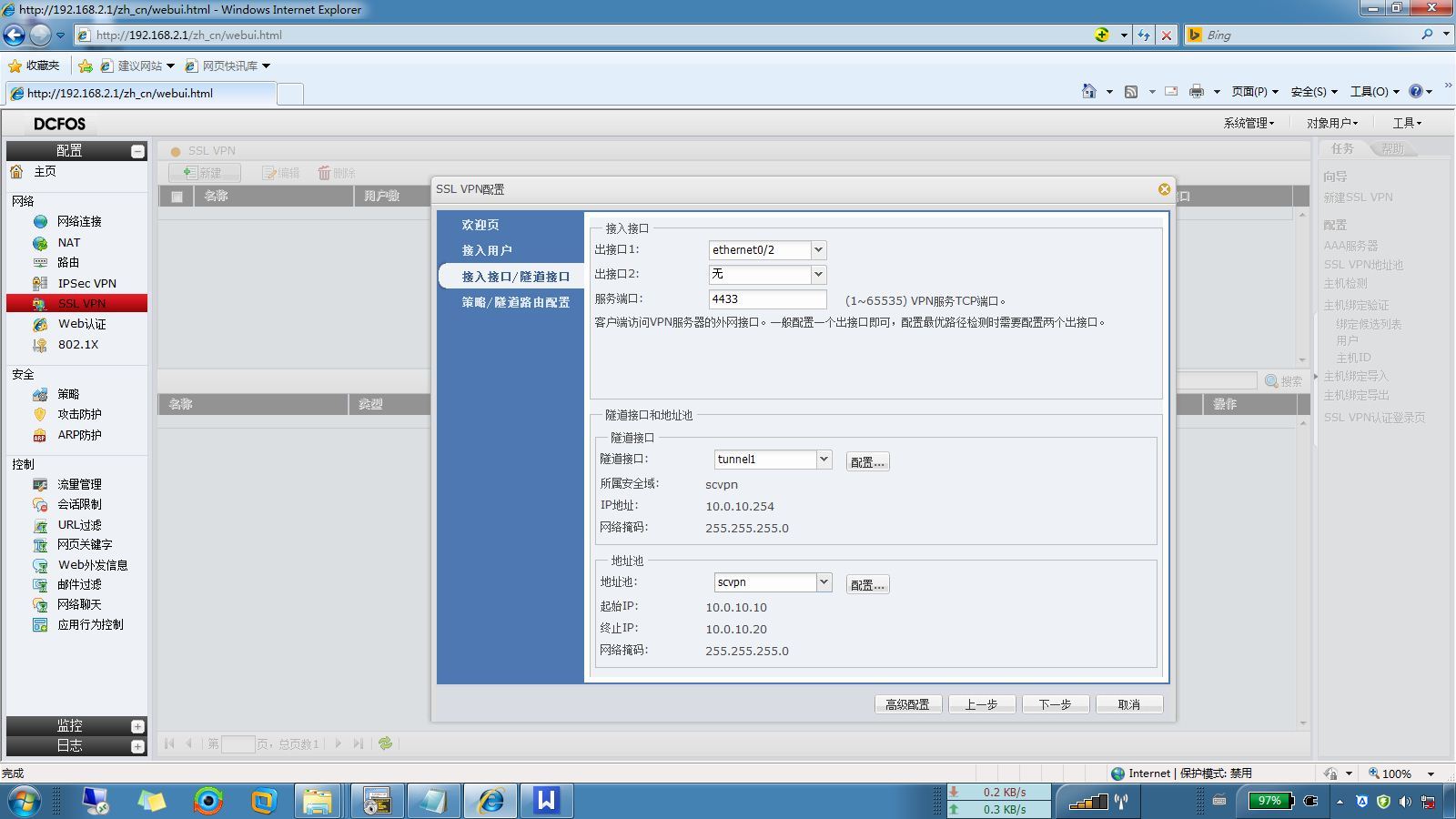Select the NAT icon in sidebar

40,243
